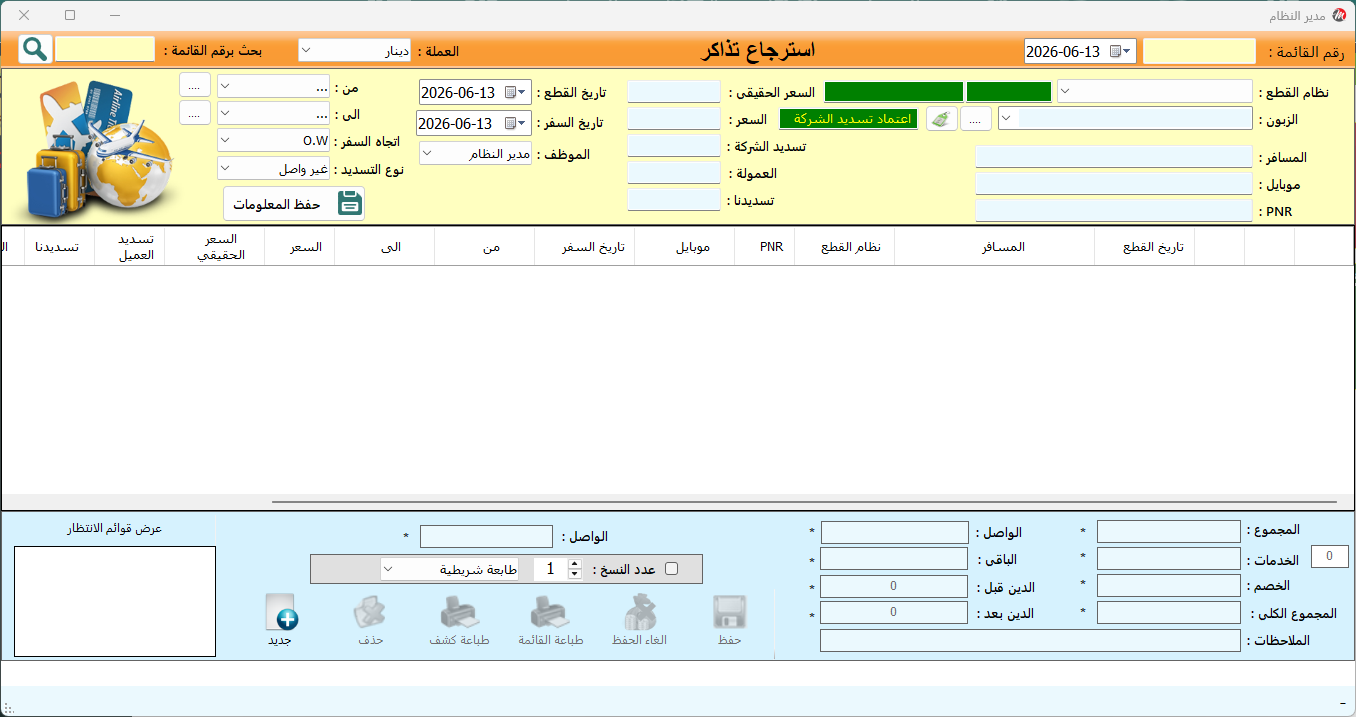Click the تسديد العميل column header

click(x=130, y=247)
